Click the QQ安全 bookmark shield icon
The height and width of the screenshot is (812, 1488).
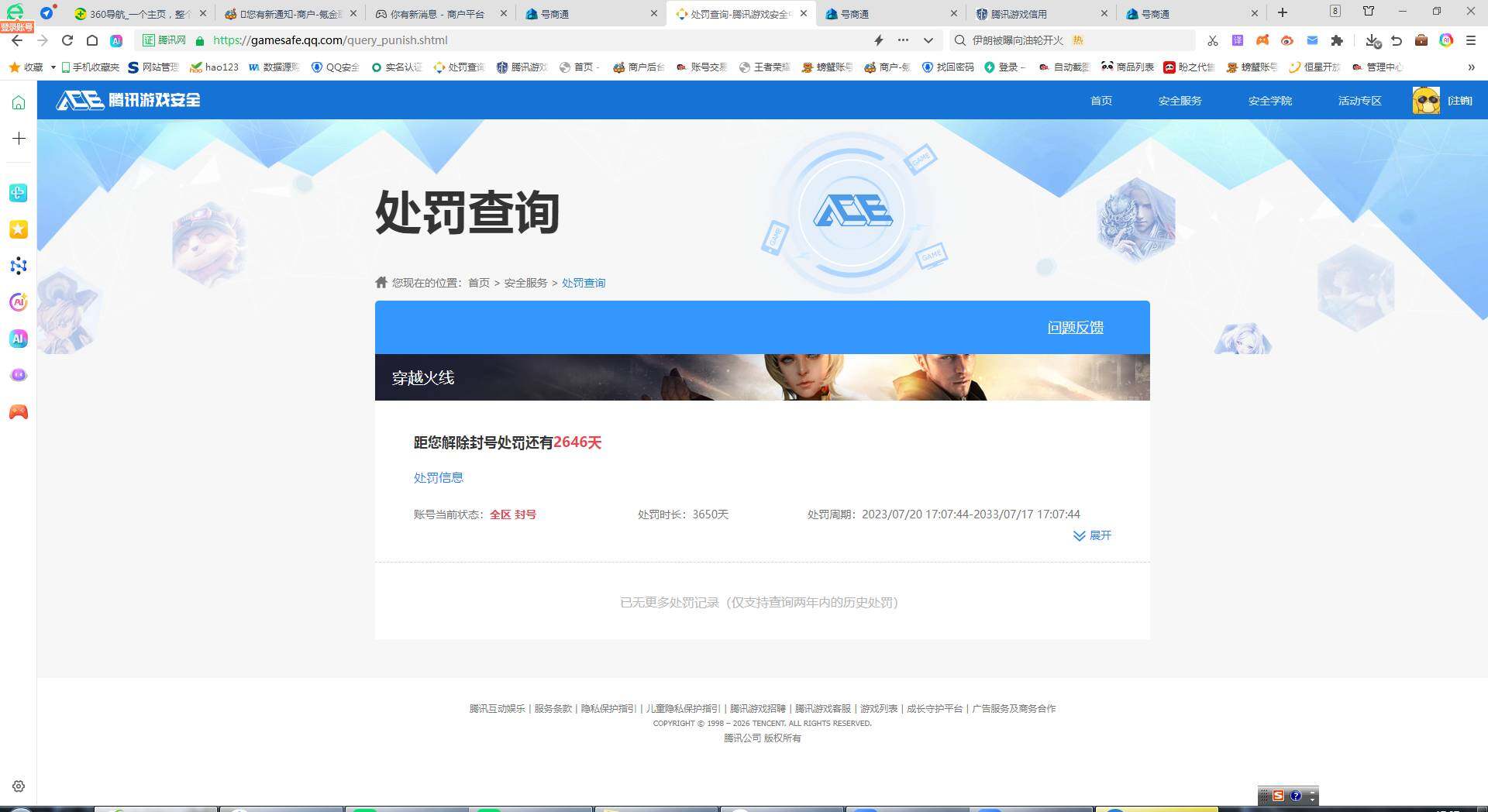(x=316, y=67)
